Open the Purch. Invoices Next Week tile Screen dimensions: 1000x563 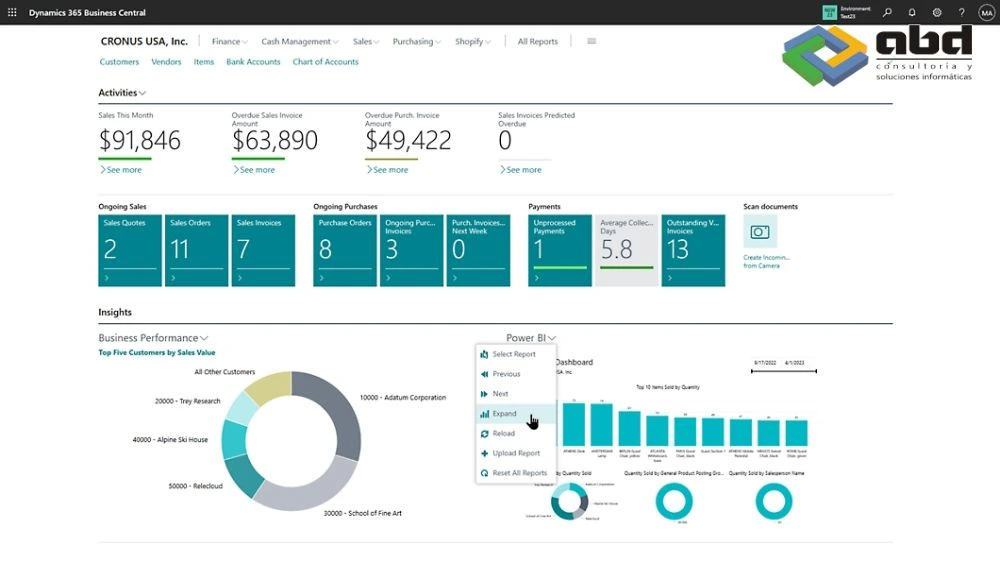(478, 251)
